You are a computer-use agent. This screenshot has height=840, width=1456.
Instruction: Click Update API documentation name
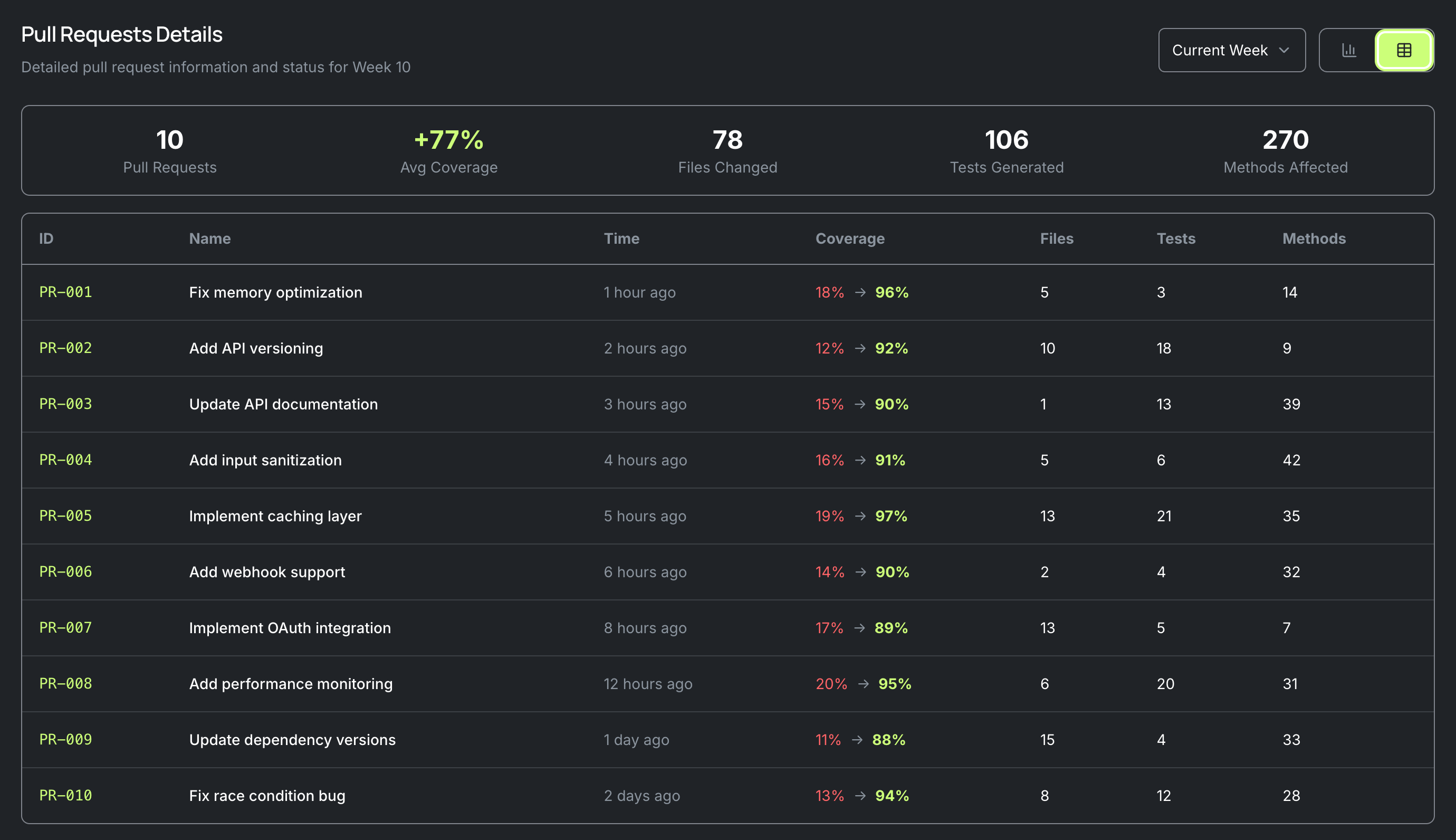point(283,404)
